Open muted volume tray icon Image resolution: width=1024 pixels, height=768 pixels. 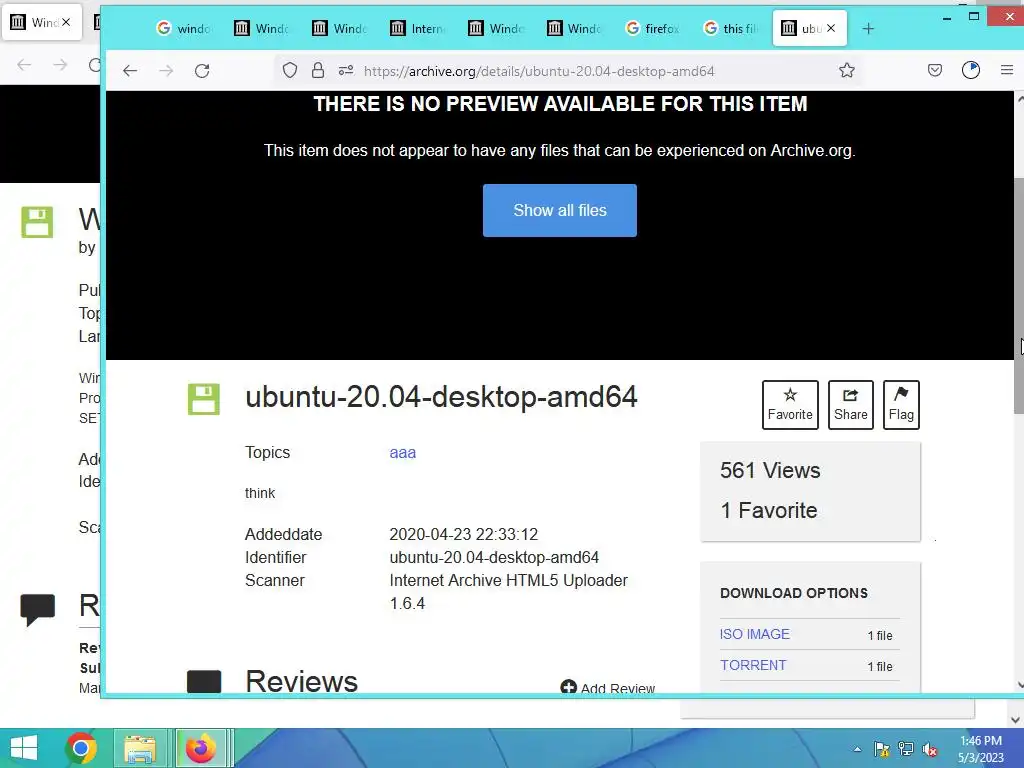[930, 749]
